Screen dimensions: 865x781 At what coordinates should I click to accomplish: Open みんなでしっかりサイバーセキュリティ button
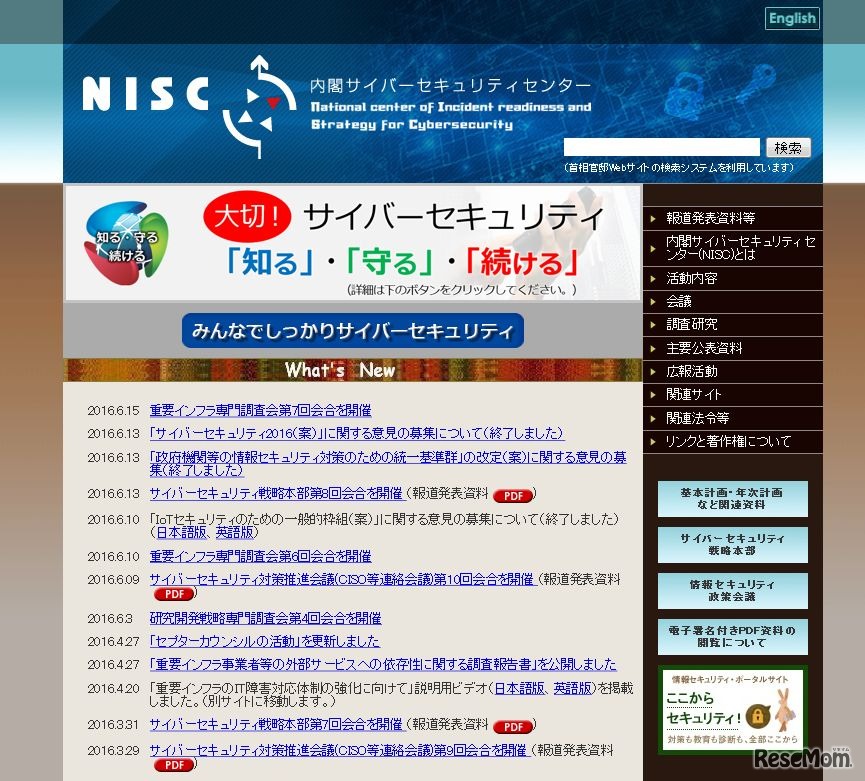[353, 330]
